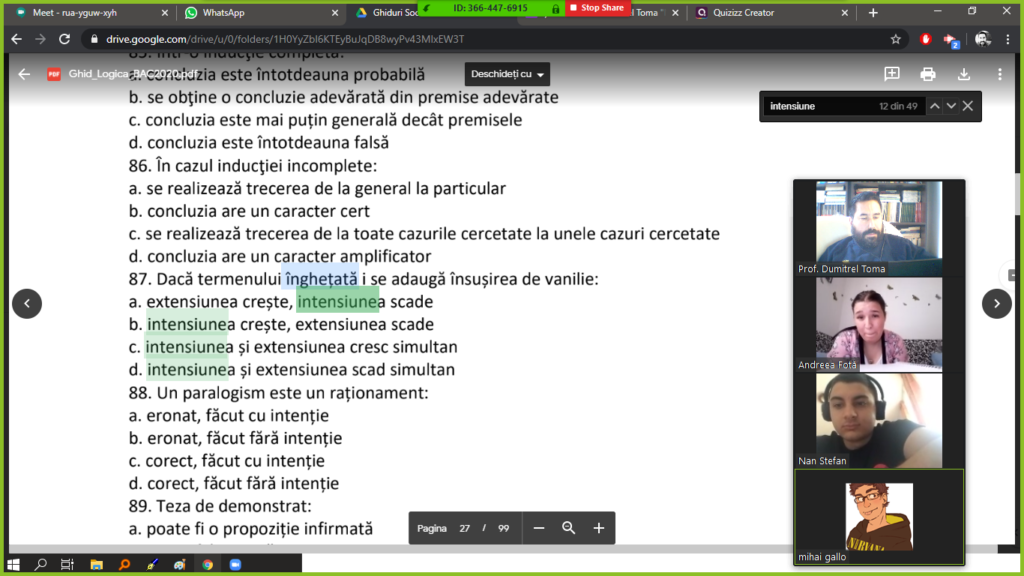Click the Stop Share button
The width and height of the screenshot is (1024, 576).
598,8
